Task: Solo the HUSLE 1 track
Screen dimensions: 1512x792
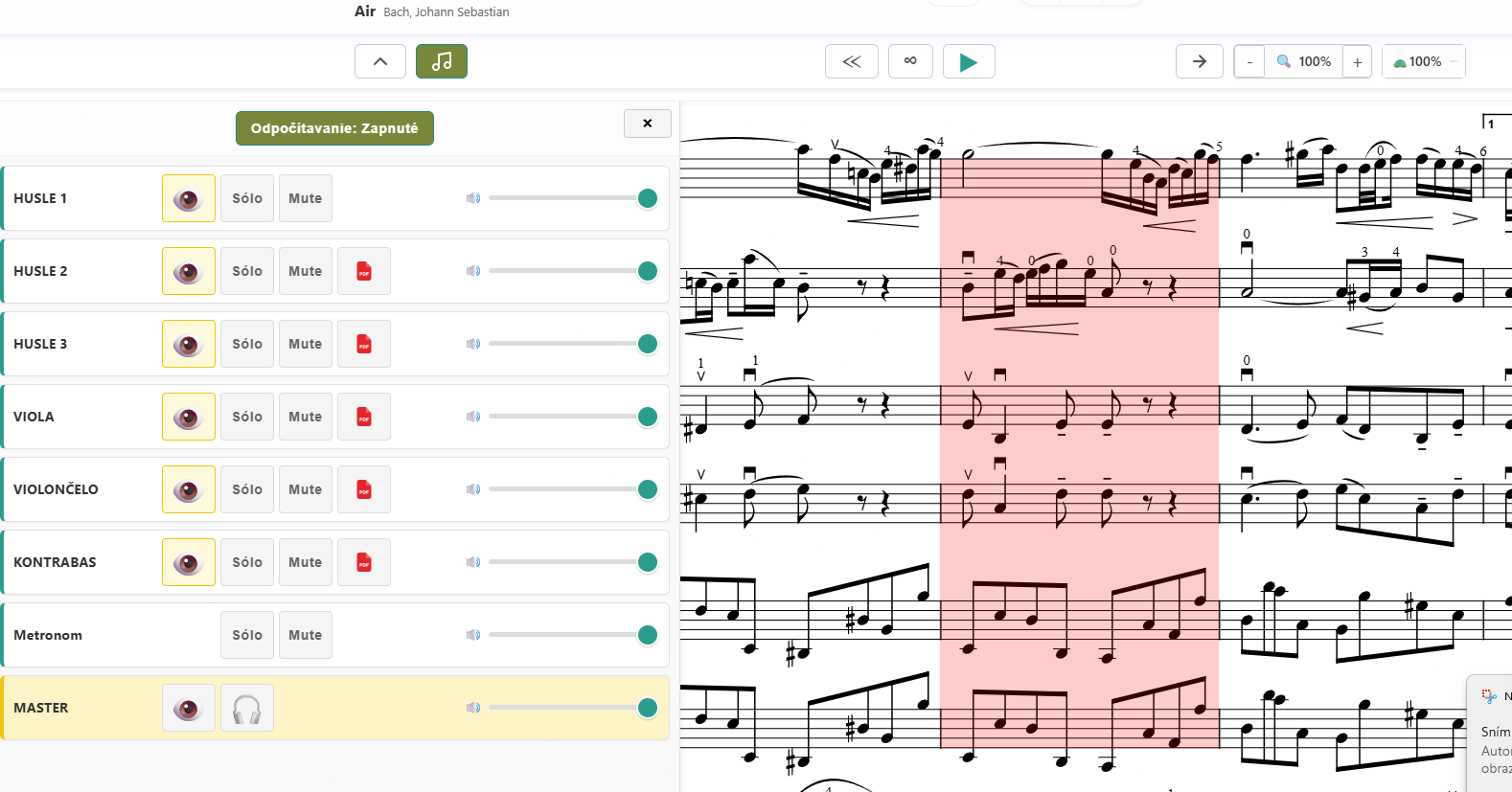Action: pyautogui.click(x=247, y=198)
